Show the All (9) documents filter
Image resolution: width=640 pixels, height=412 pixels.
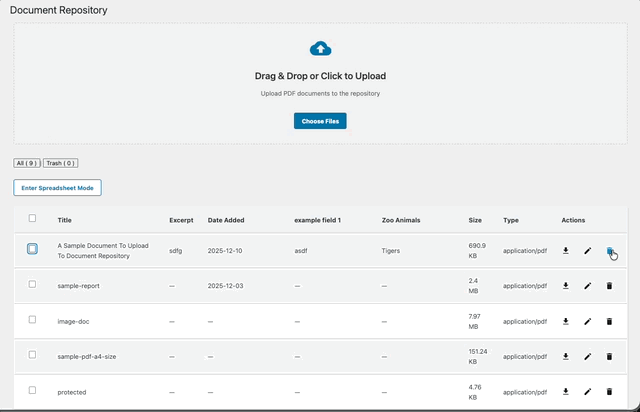click(x=27, y=163)
